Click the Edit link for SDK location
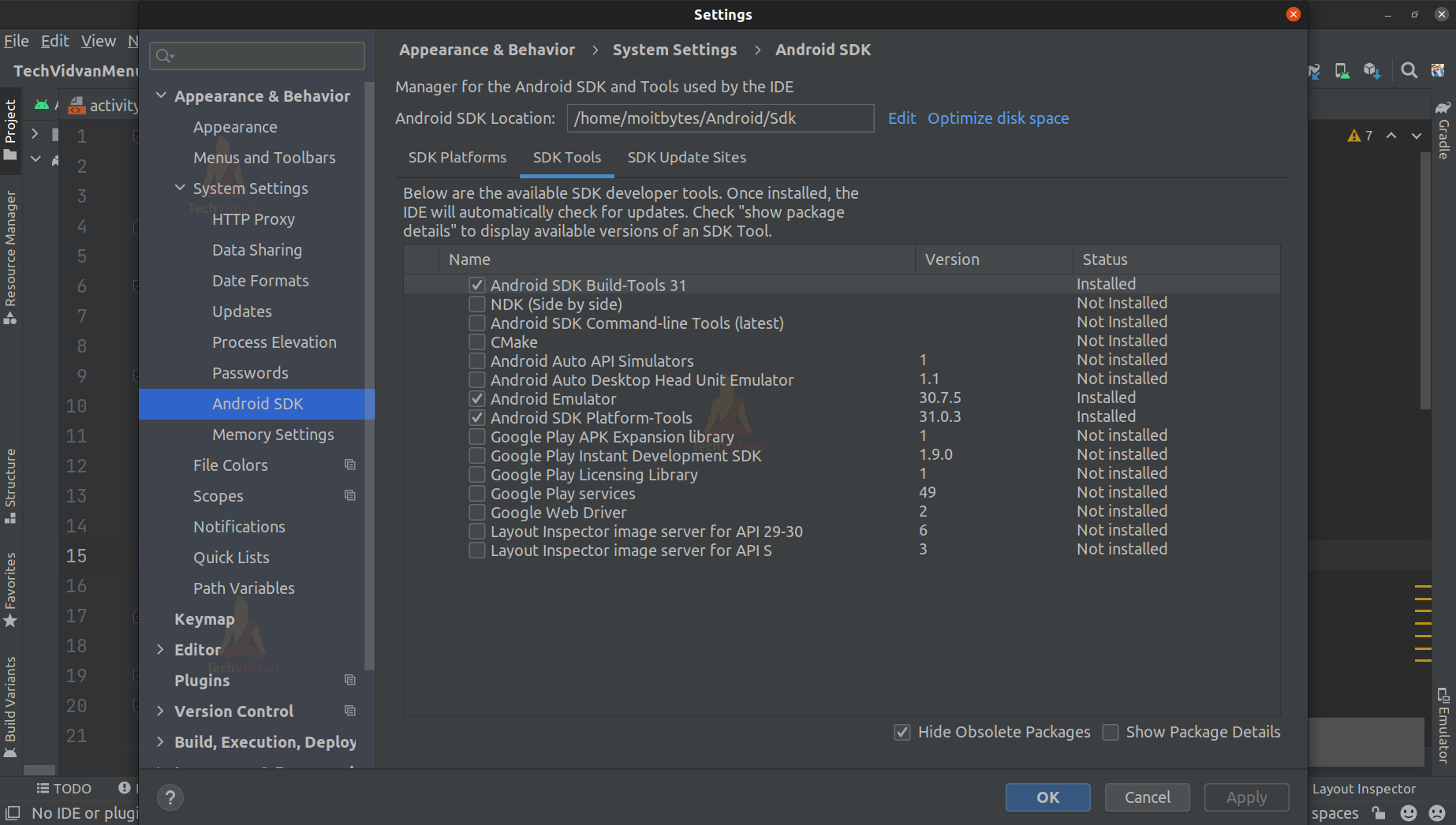 902,118
